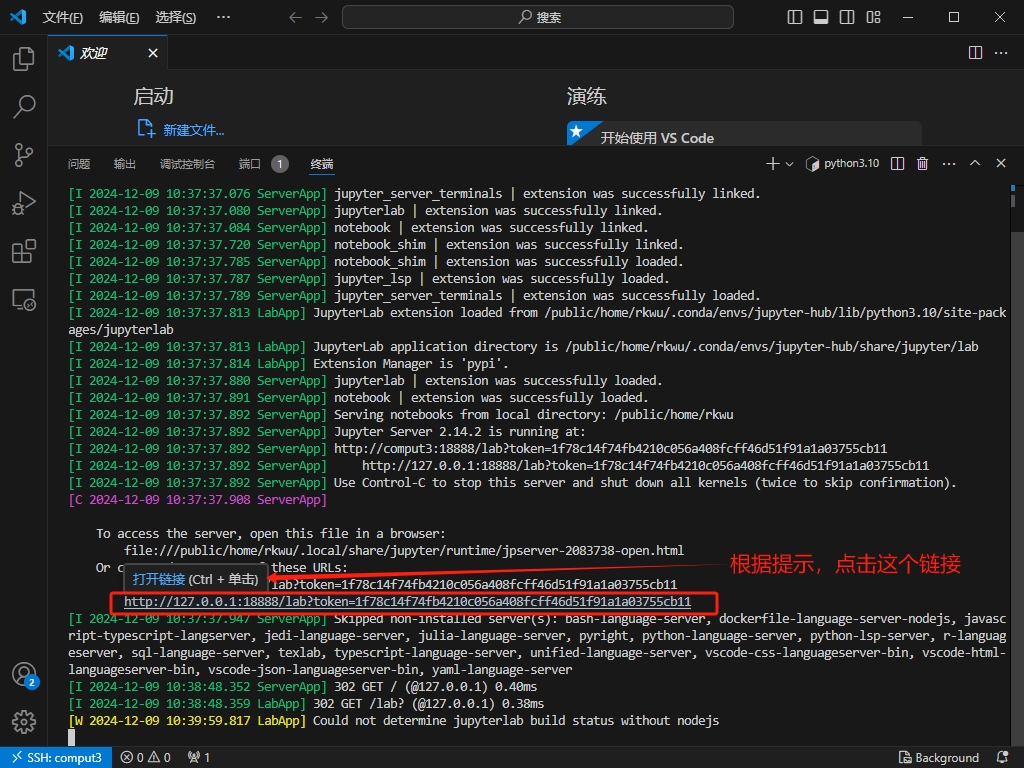1024x768 pixels.
Task: Split the terminal pane
Action: [898, 163]
